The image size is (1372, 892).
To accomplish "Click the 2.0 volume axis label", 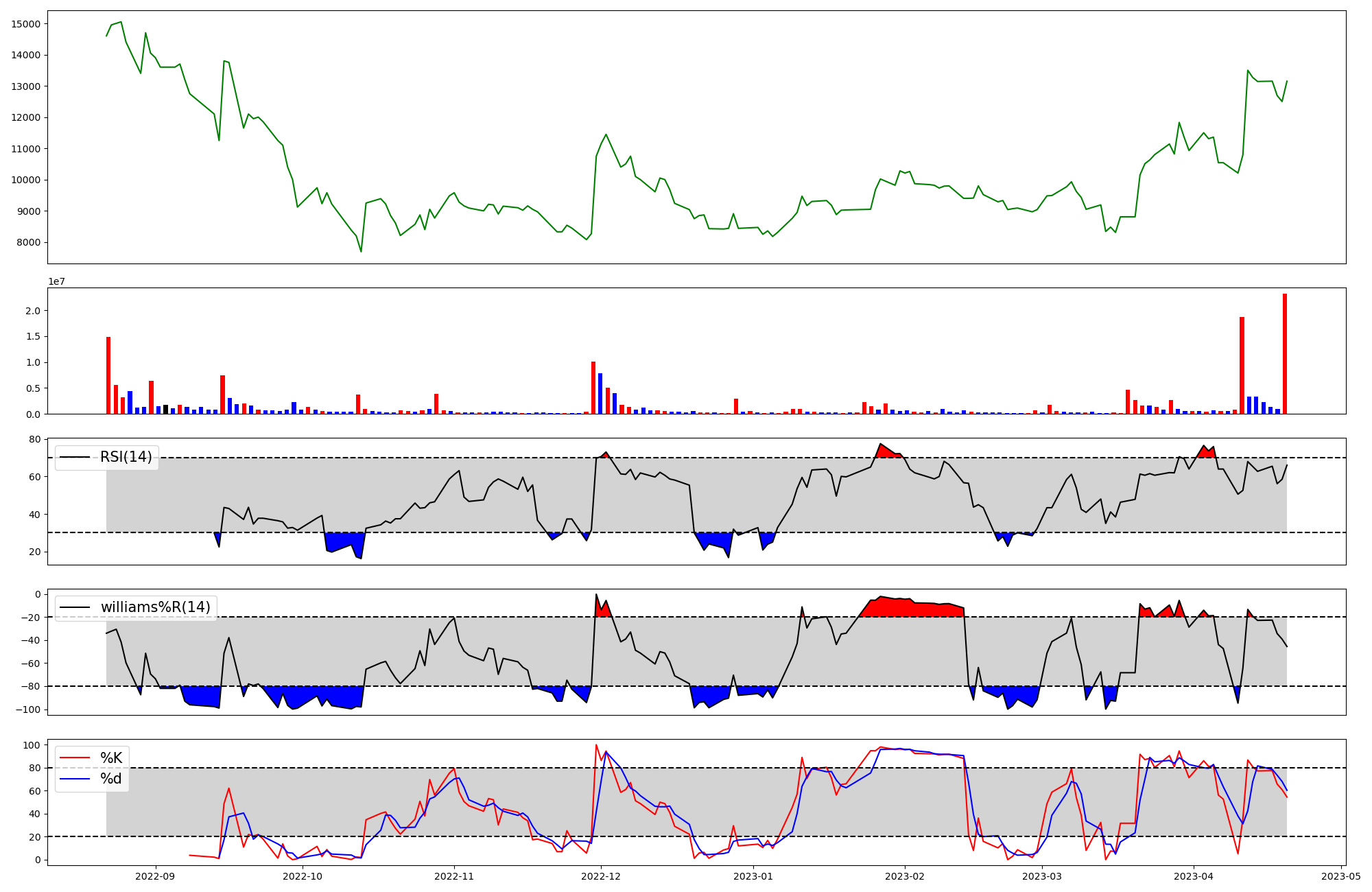I will [33, 311].
